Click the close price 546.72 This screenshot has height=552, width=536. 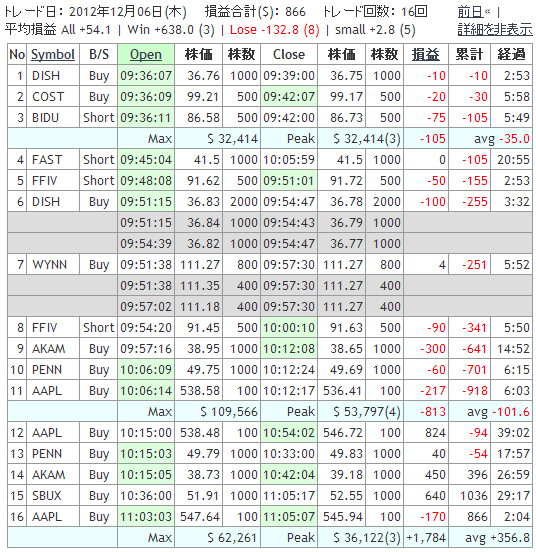point(343,433)
